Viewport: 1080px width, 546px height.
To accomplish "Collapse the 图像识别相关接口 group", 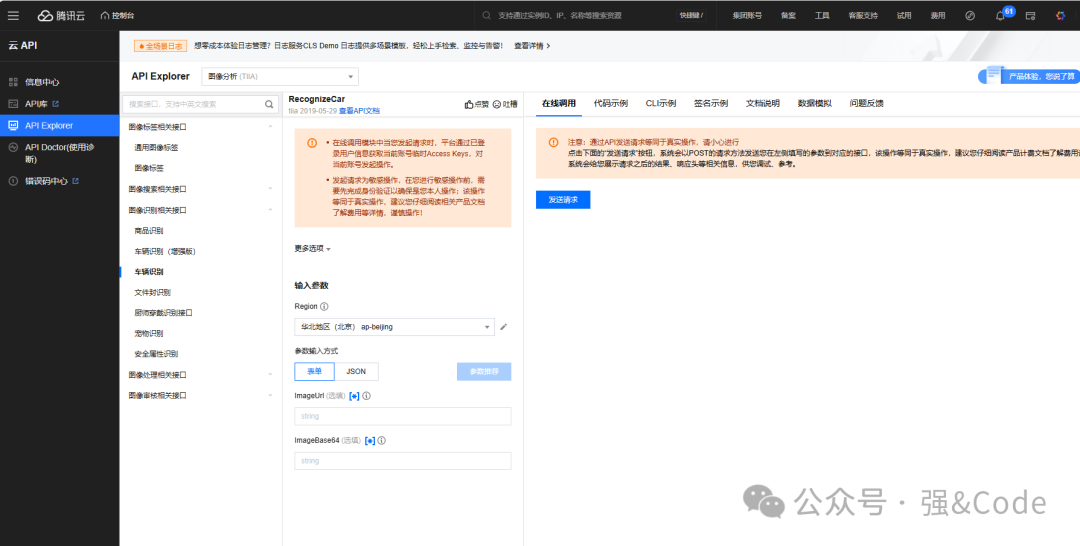I will 200,210.
